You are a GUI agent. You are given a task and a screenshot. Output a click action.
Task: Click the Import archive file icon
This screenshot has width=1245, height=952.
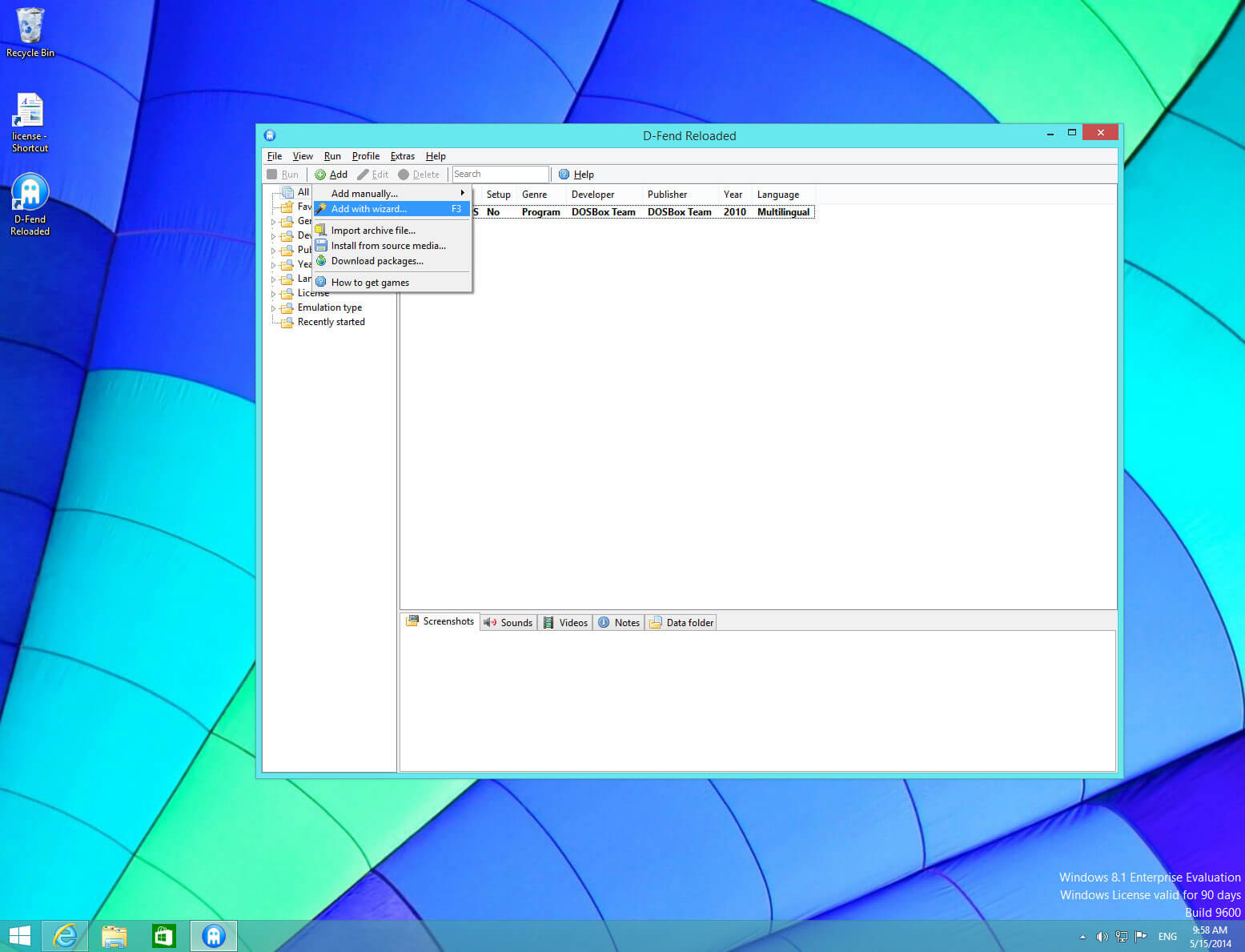pyautogui.click(x=322, y=230)
